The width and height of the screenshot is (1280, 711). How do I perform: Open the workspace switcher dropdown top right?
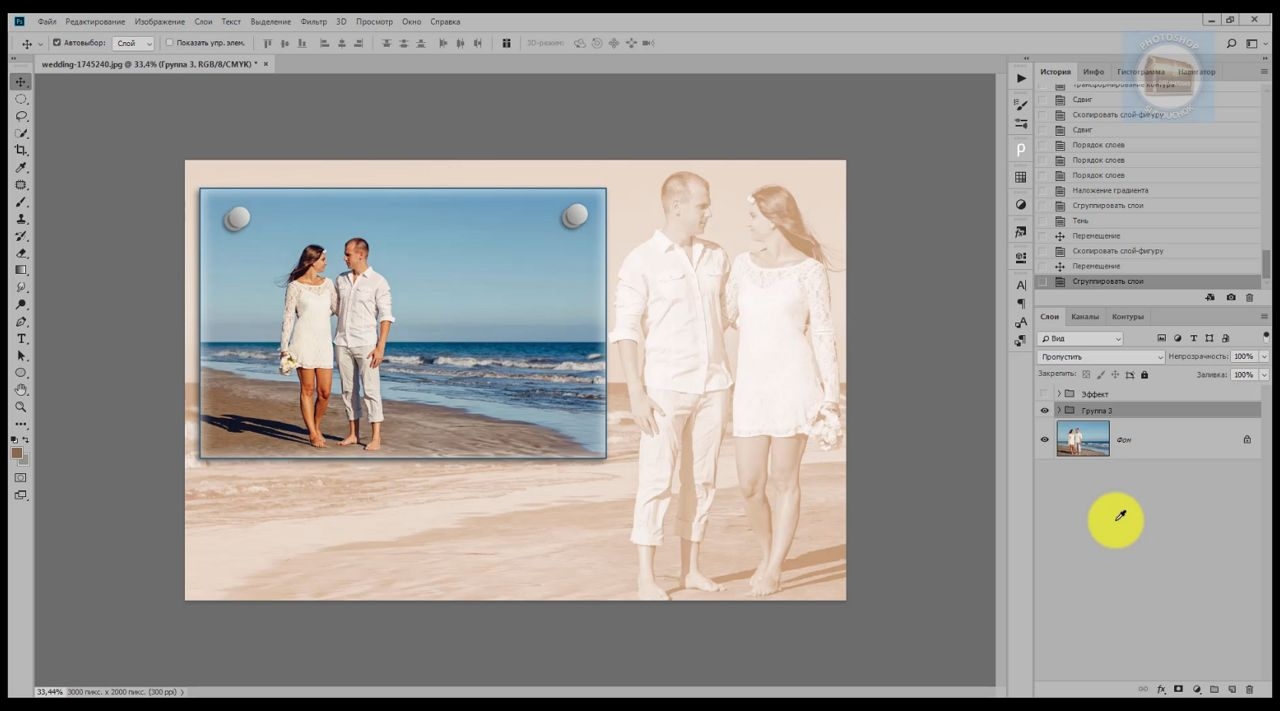(1253, 43)
